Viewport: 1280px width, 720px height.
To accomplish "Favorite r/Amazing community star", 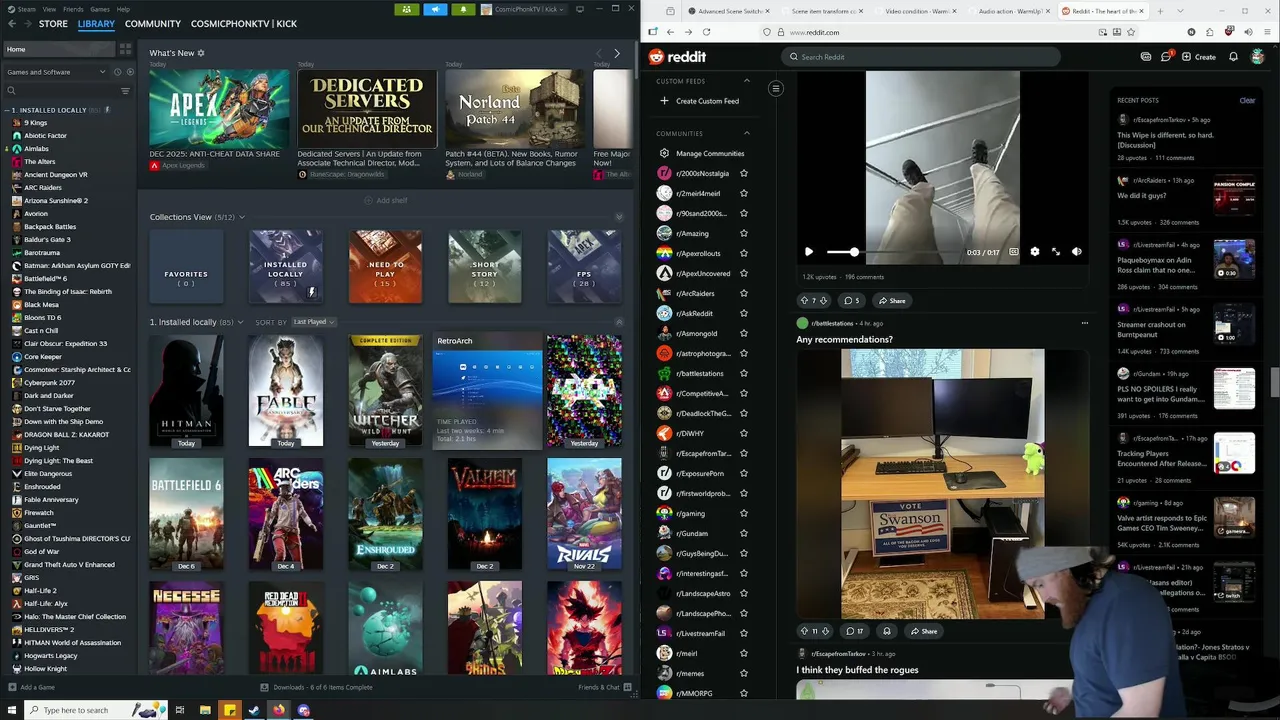I will [743, 233].
